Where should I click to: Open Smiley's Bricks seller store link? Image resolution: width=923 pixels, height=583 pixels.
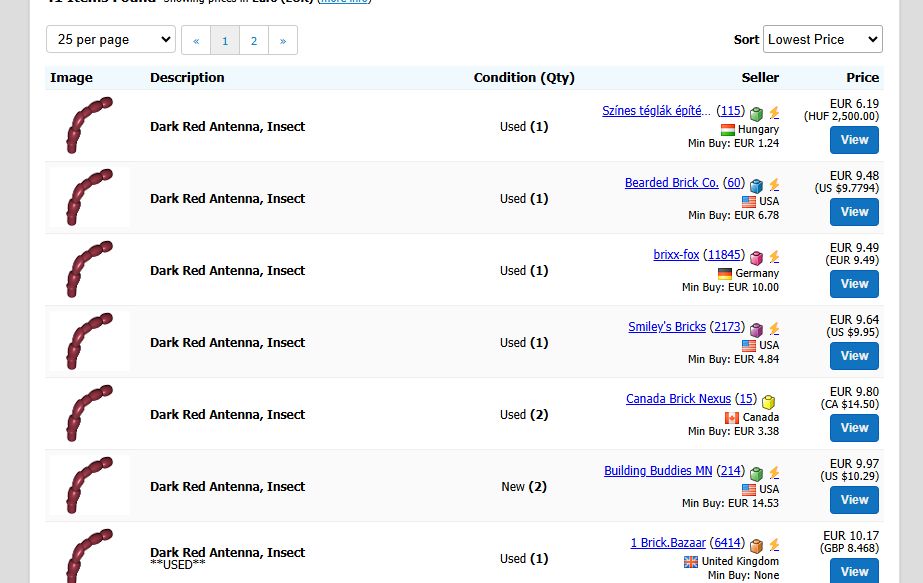coord(667,327)
